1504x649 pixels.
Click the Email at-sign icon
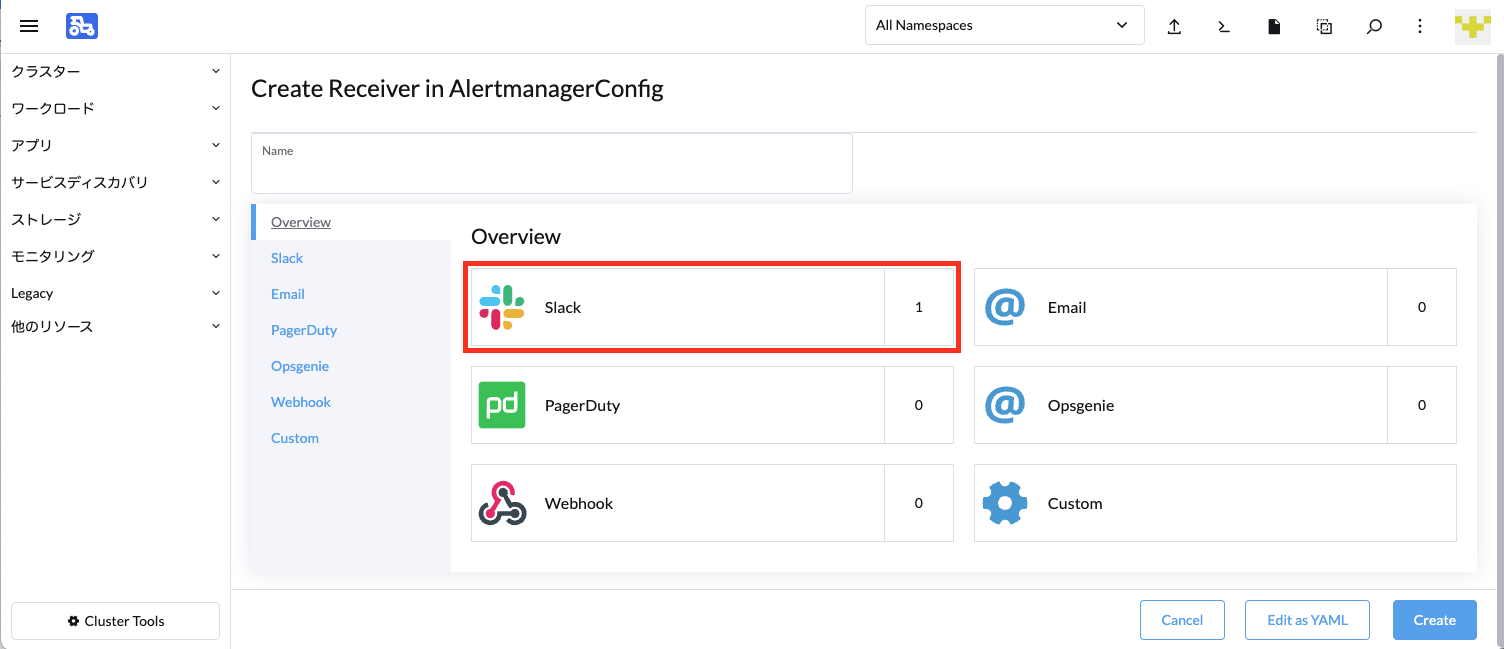point(1005,307)
